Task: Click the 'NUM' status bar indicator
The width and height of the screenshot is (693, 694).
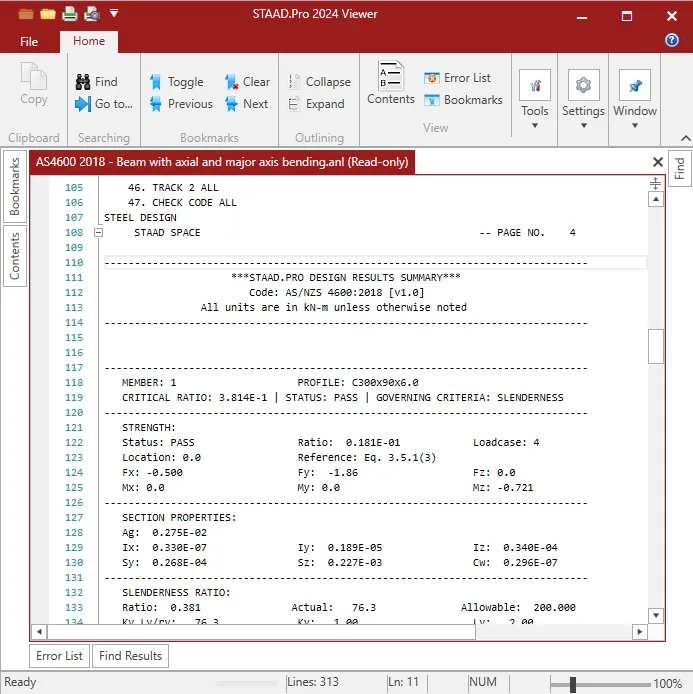Action: pos(483,682)
